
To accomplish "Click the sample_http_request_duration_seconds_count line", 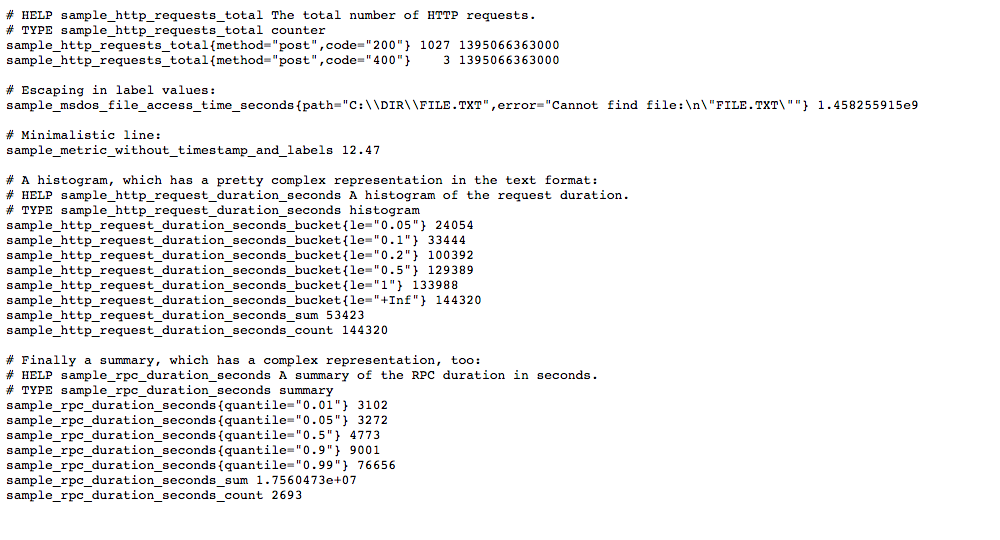I will click(x=197, y=330).
